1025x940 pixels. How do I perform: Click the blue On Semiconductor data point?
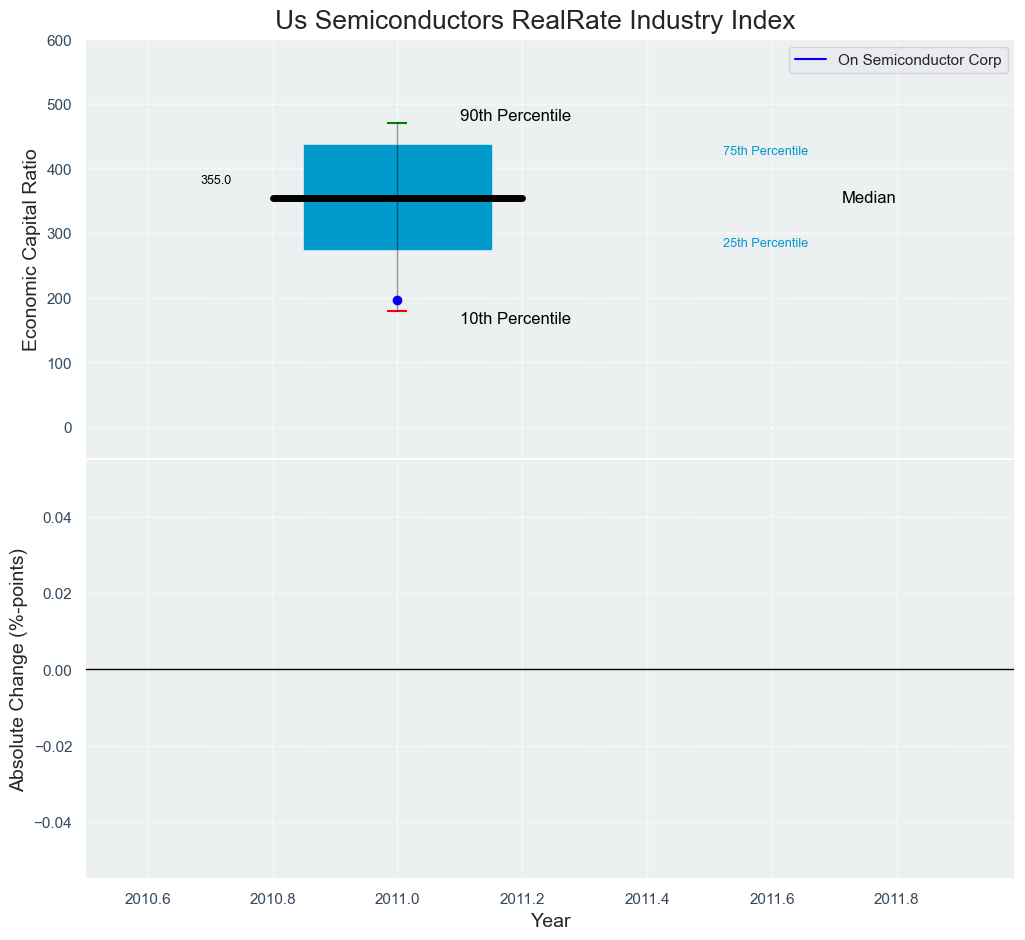[x=397, y=301]
